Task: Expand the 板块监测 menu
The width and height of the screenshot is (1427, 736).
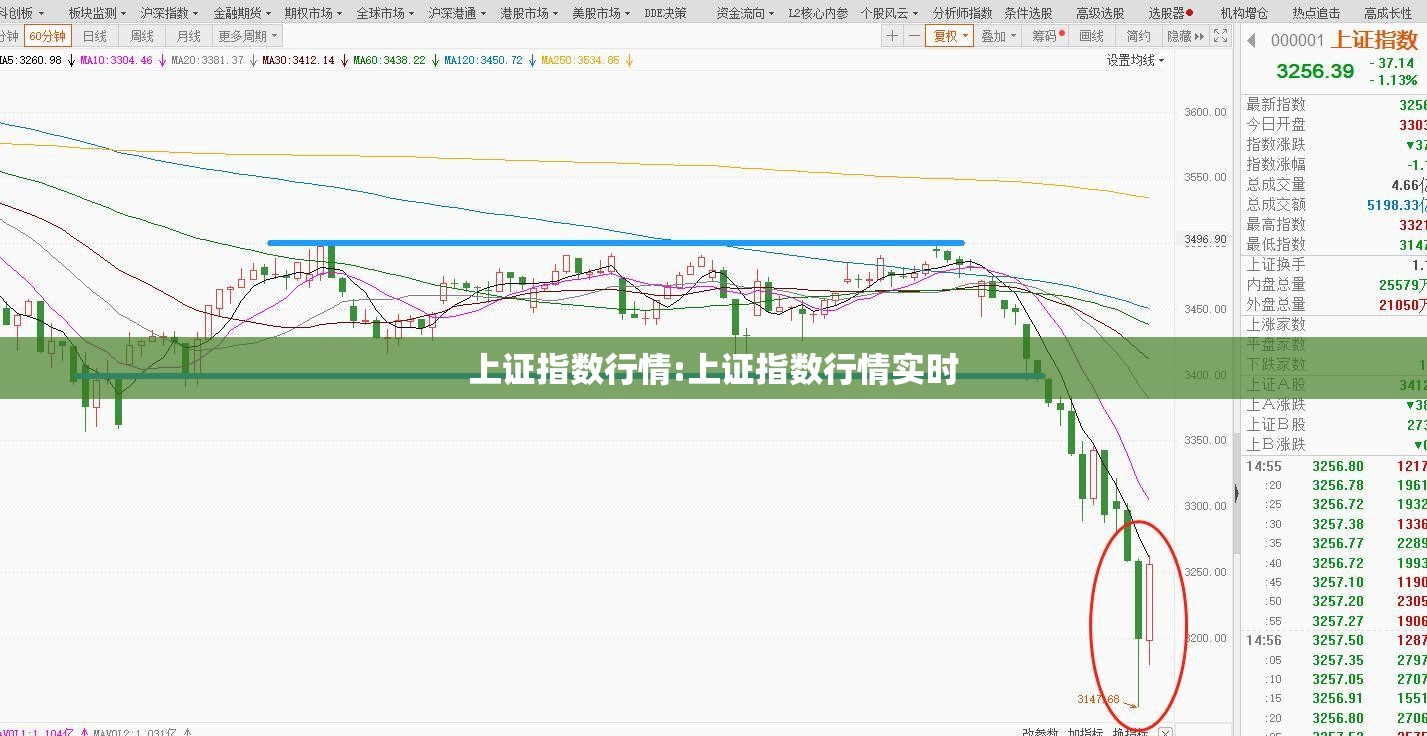Action: click(98, 13)
